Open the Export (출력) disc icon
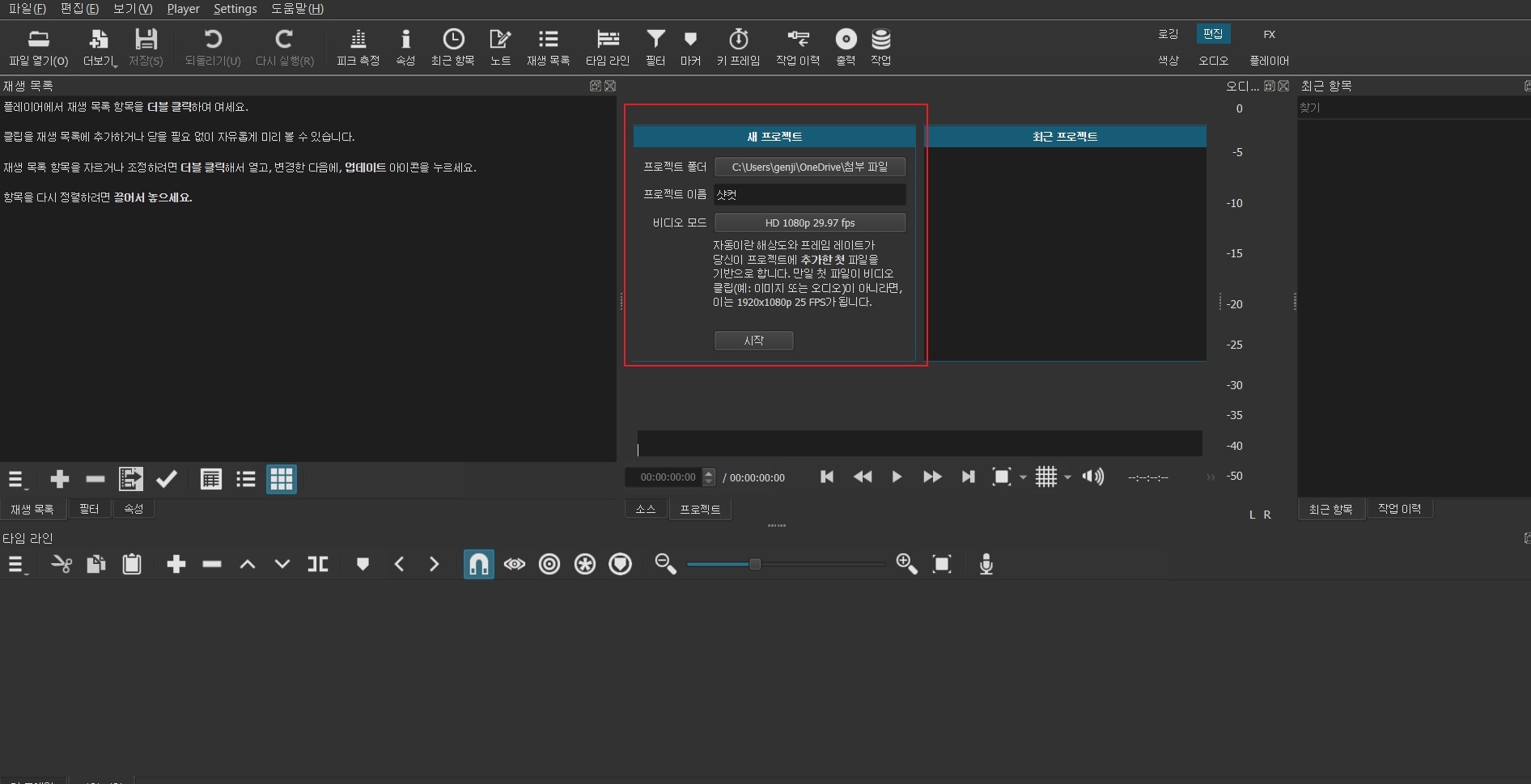Image resolution: width=1531 pixels, height=784 pixels. (x=846, y=48)
